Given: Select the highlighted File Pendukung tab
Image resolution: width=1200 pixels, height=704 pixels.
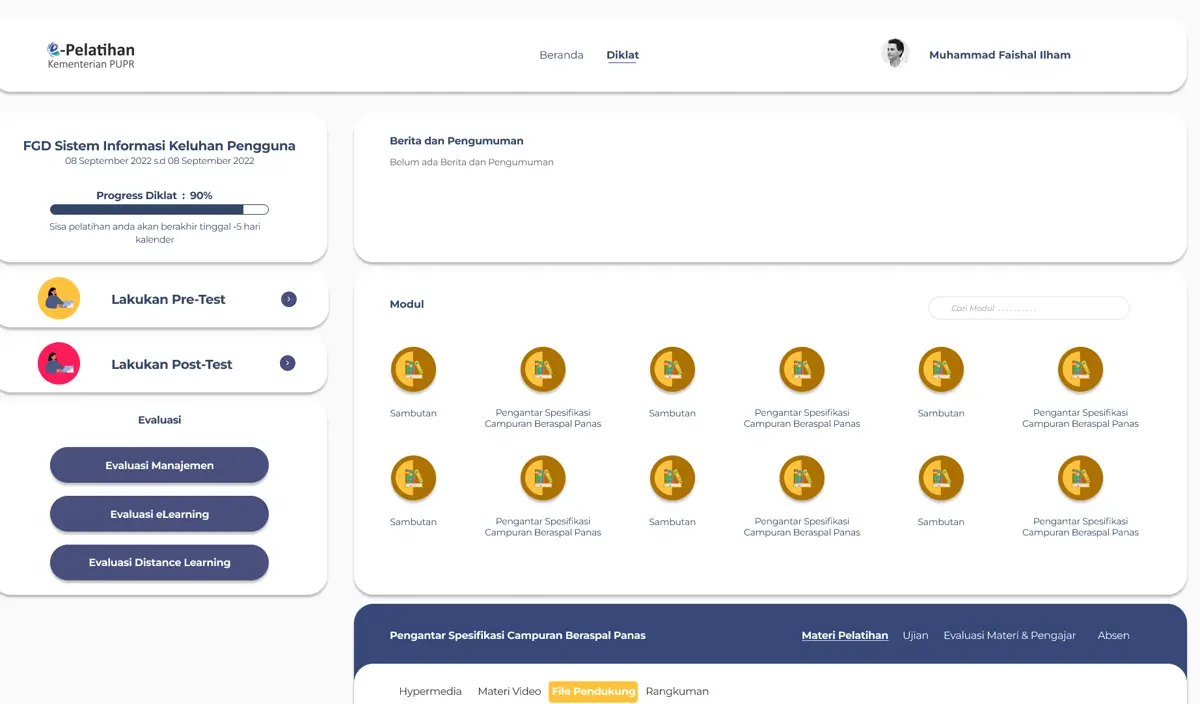Looking at the screenshot, I should coord(593,691).
